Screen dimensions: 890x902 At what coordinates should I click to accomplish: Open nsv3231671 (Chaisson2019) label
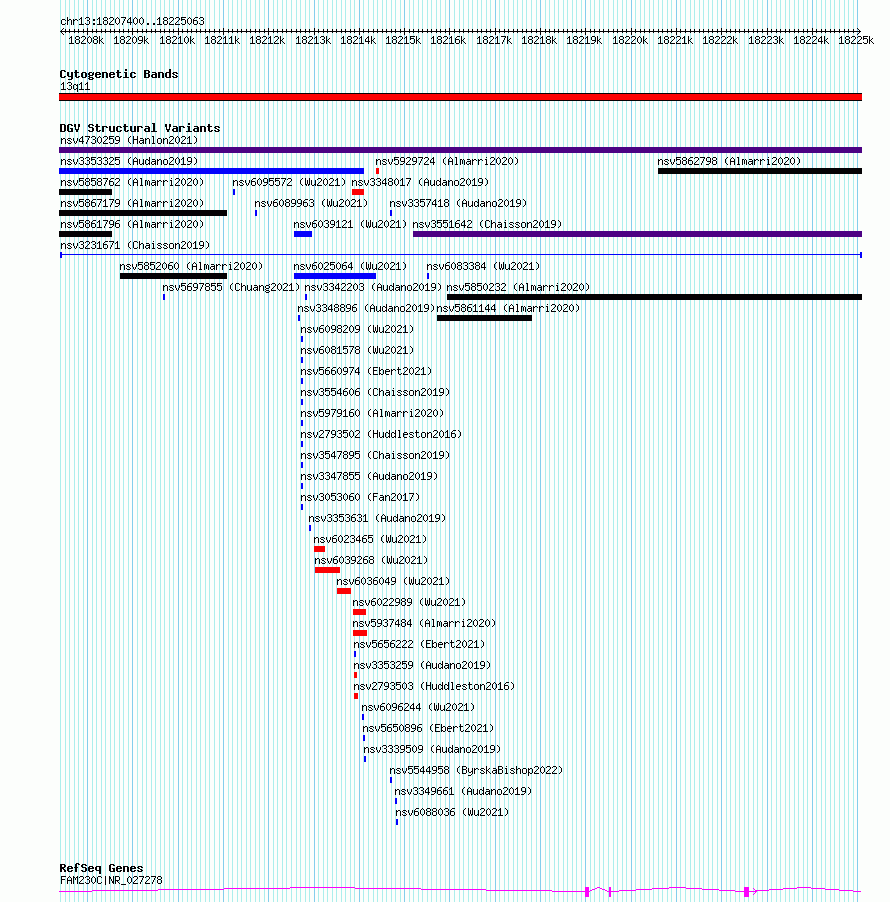[135, 246]
